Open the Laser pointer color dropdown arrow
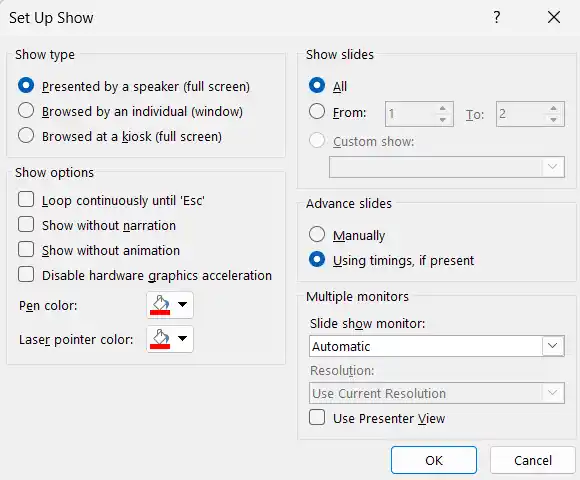The width and height of the screenshot is (580, 480). tap(182, 338)
